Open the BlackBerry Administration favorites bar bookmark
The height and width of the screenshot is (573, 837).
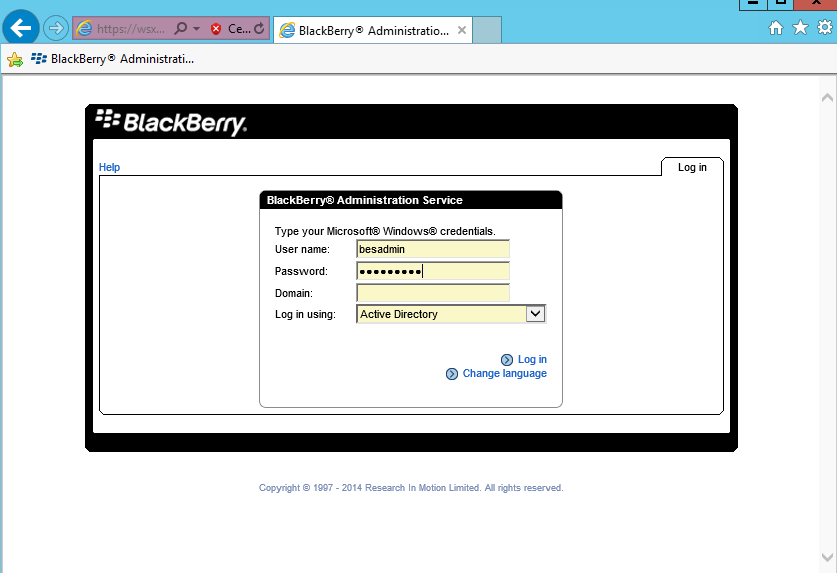(x=113, y=59)
